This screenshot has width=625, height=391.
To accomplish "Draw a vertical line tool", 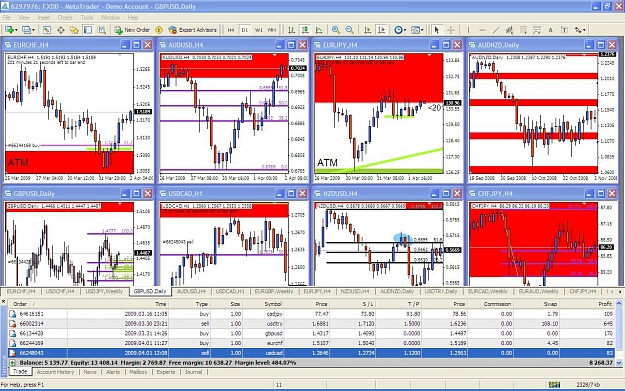I will coord(468,30).
